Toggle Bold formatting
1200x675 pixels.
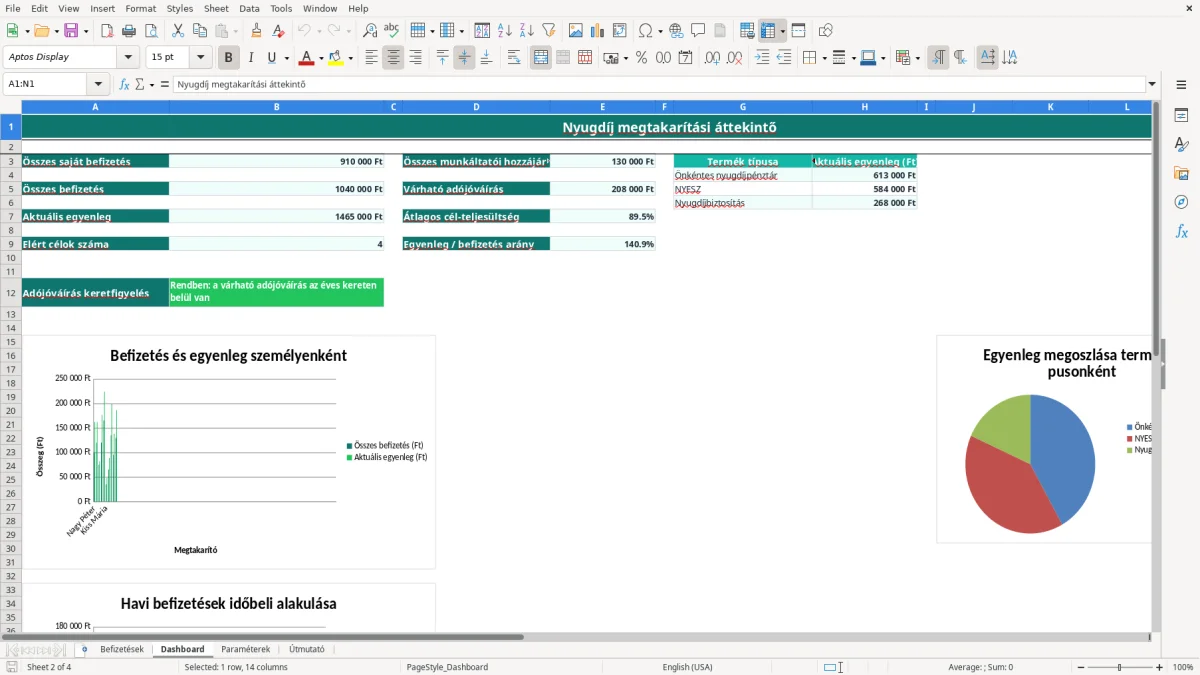229,58
